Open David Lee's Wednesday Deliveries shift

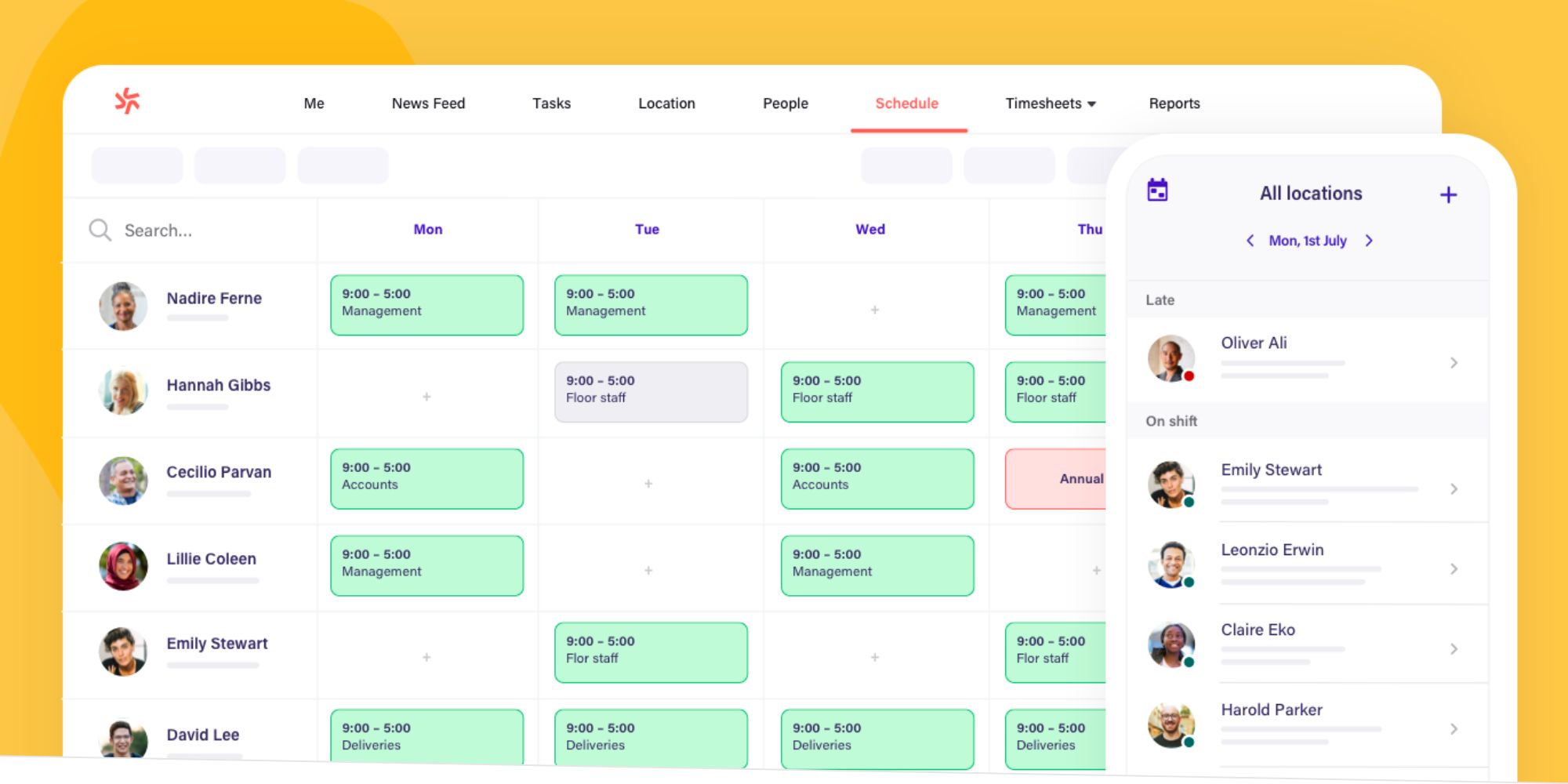pos(877,739)
